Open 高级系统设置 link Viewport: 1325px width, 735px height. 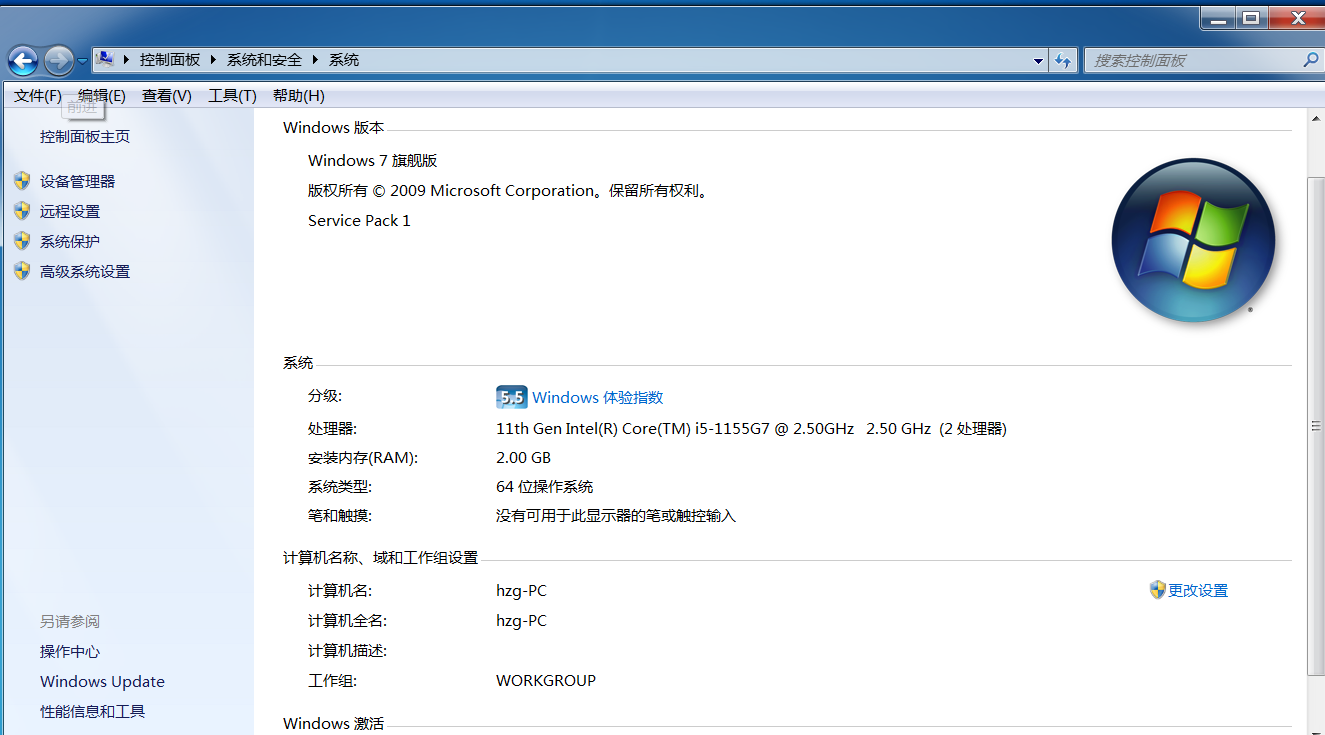tap(85, 272)
